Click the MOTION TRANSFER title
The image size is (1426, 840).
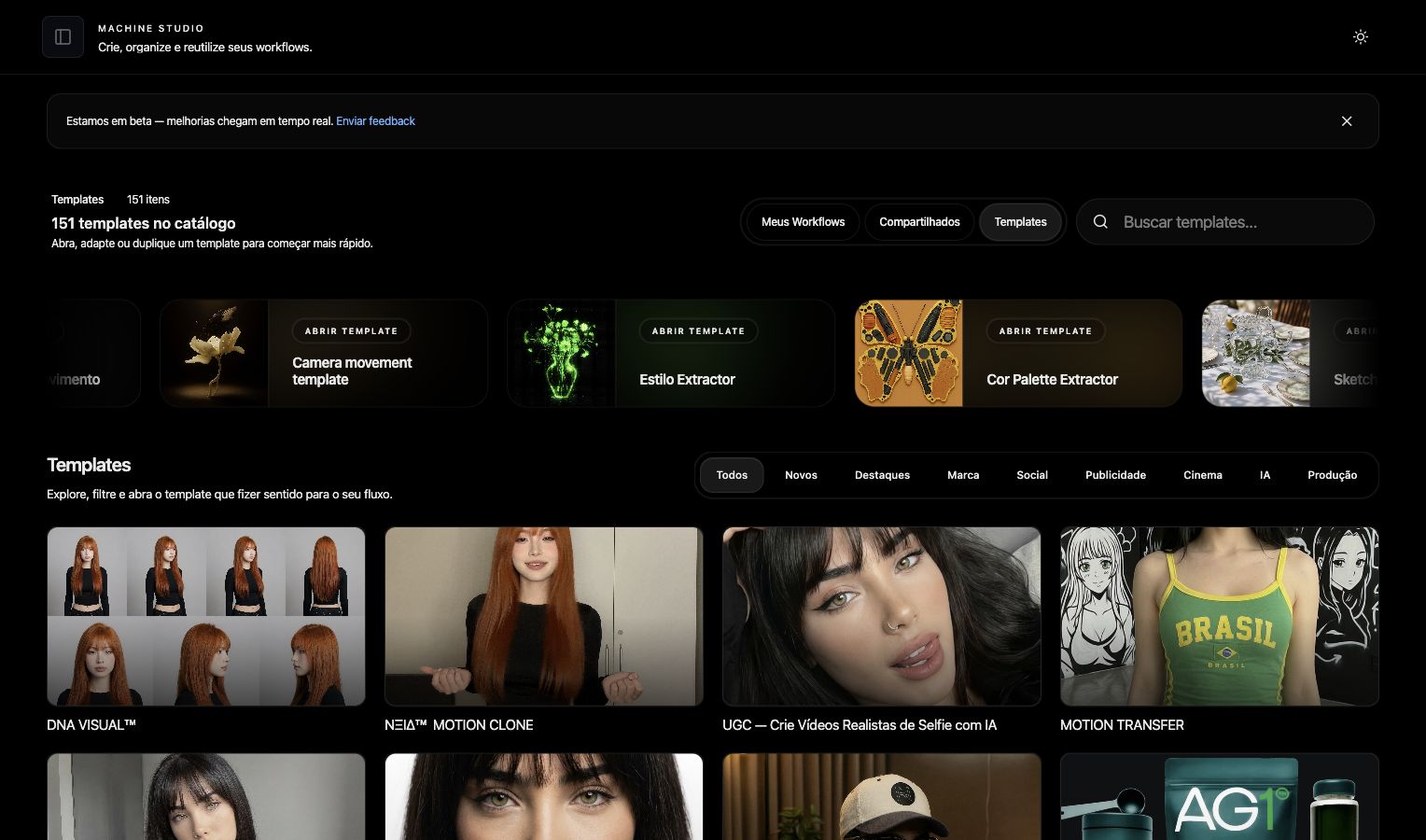tap(1122, 725)
